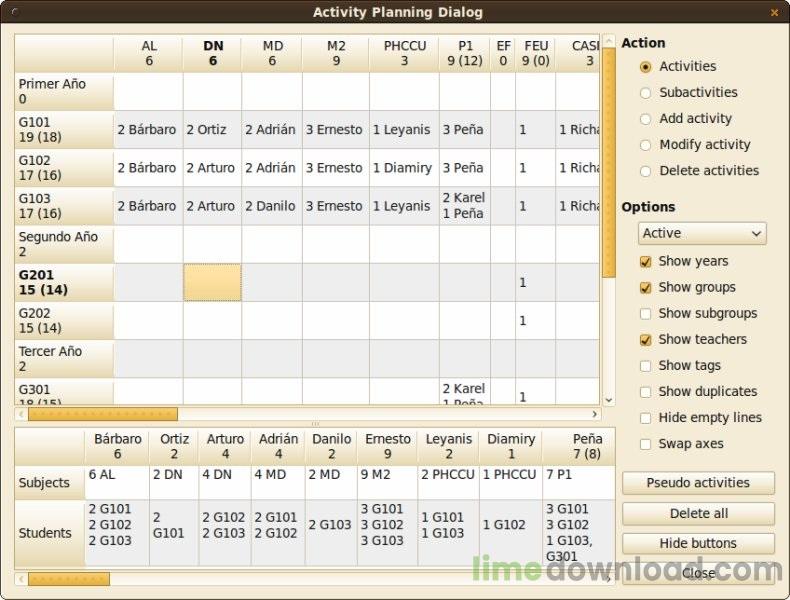This screenshot has height=600, width=790.
Task: Close the Activity Planning Dialog window
Action: coord(774,13)
